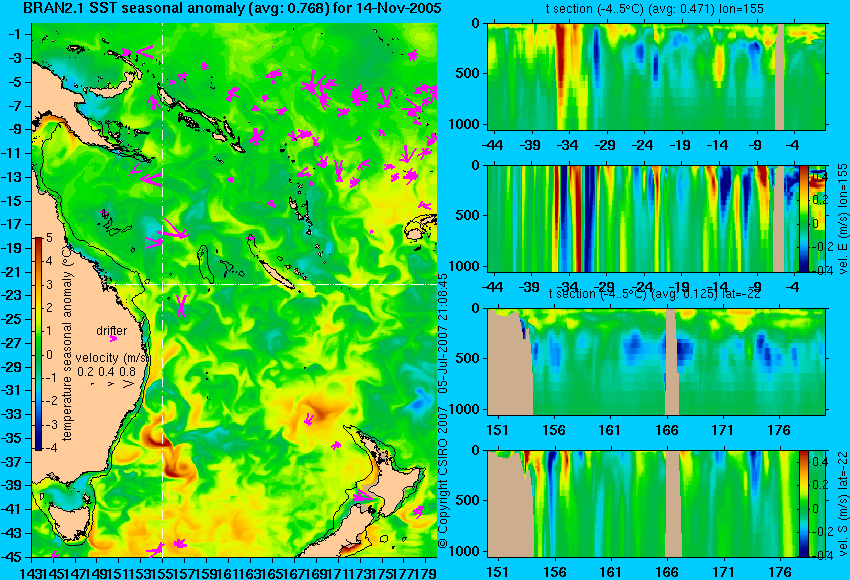This screenshot has width=850, height=580.
Task: Click the lat=-22 temperature section plot
Action: click(657, 362)
